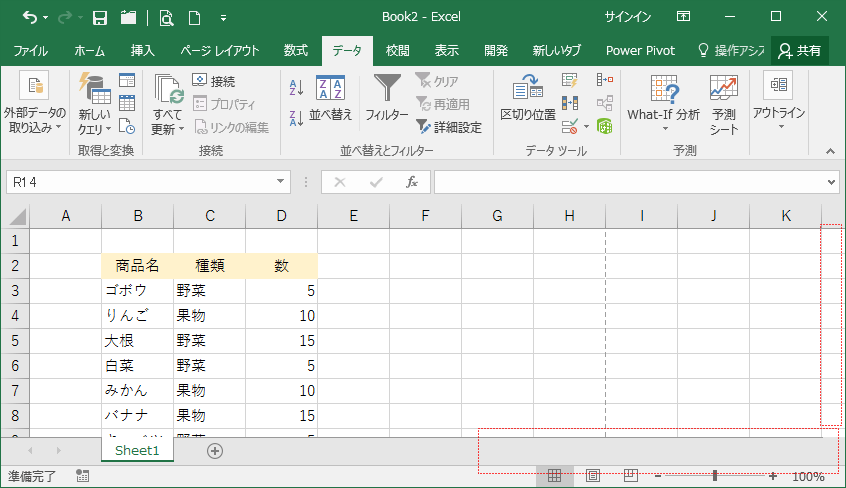Click the zoom slider in status bar
This screenshot has width=846, height=488.
[x=715, y=476]
